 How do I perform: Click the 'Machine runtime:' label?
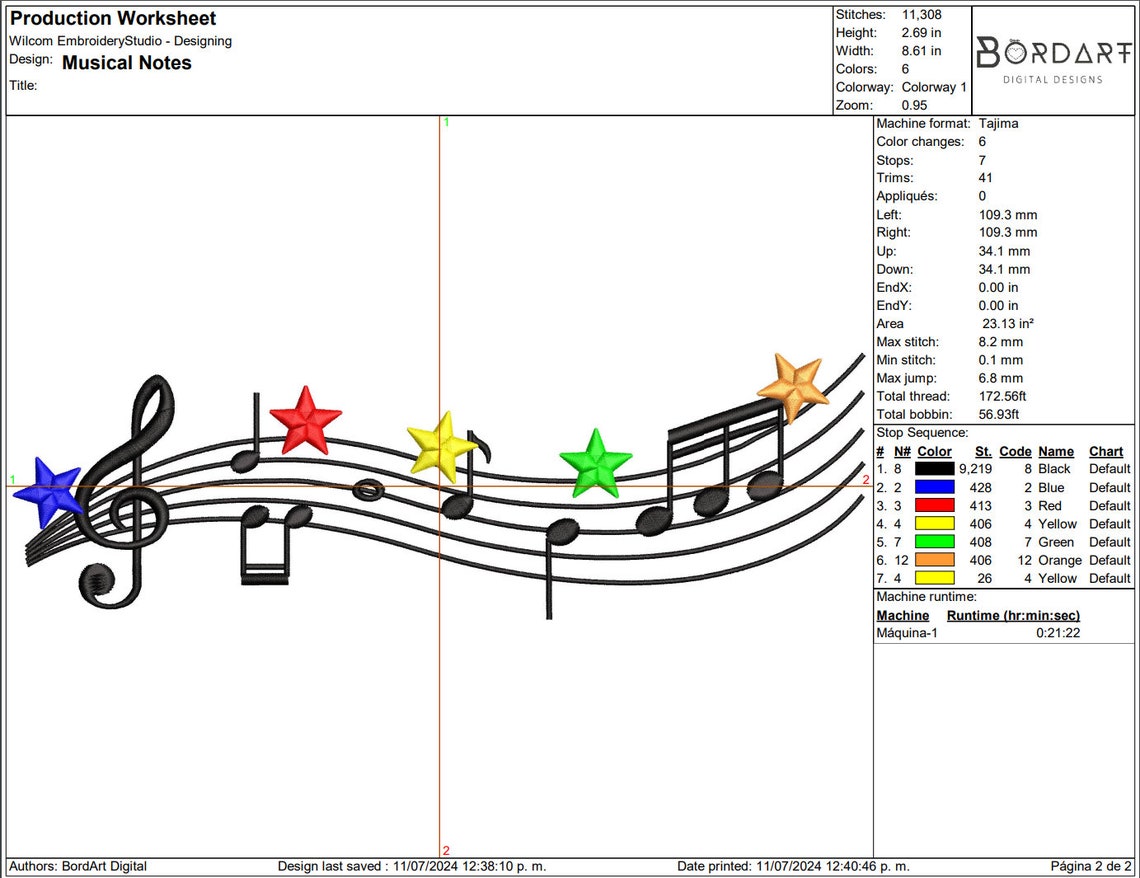[926, 597]
